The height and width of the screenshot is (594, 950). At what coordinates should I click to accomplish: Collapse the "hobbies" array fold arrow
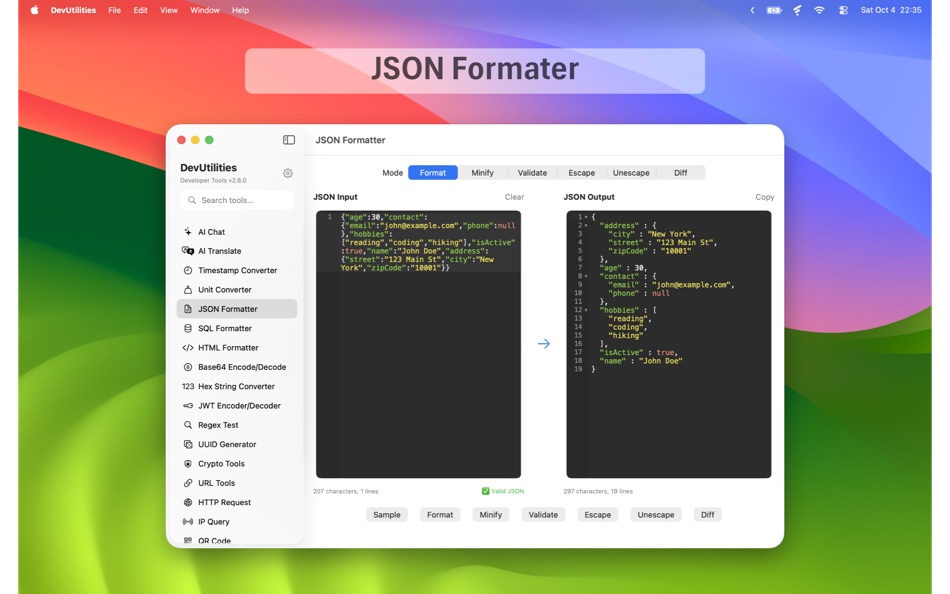(x=586, y=310)
